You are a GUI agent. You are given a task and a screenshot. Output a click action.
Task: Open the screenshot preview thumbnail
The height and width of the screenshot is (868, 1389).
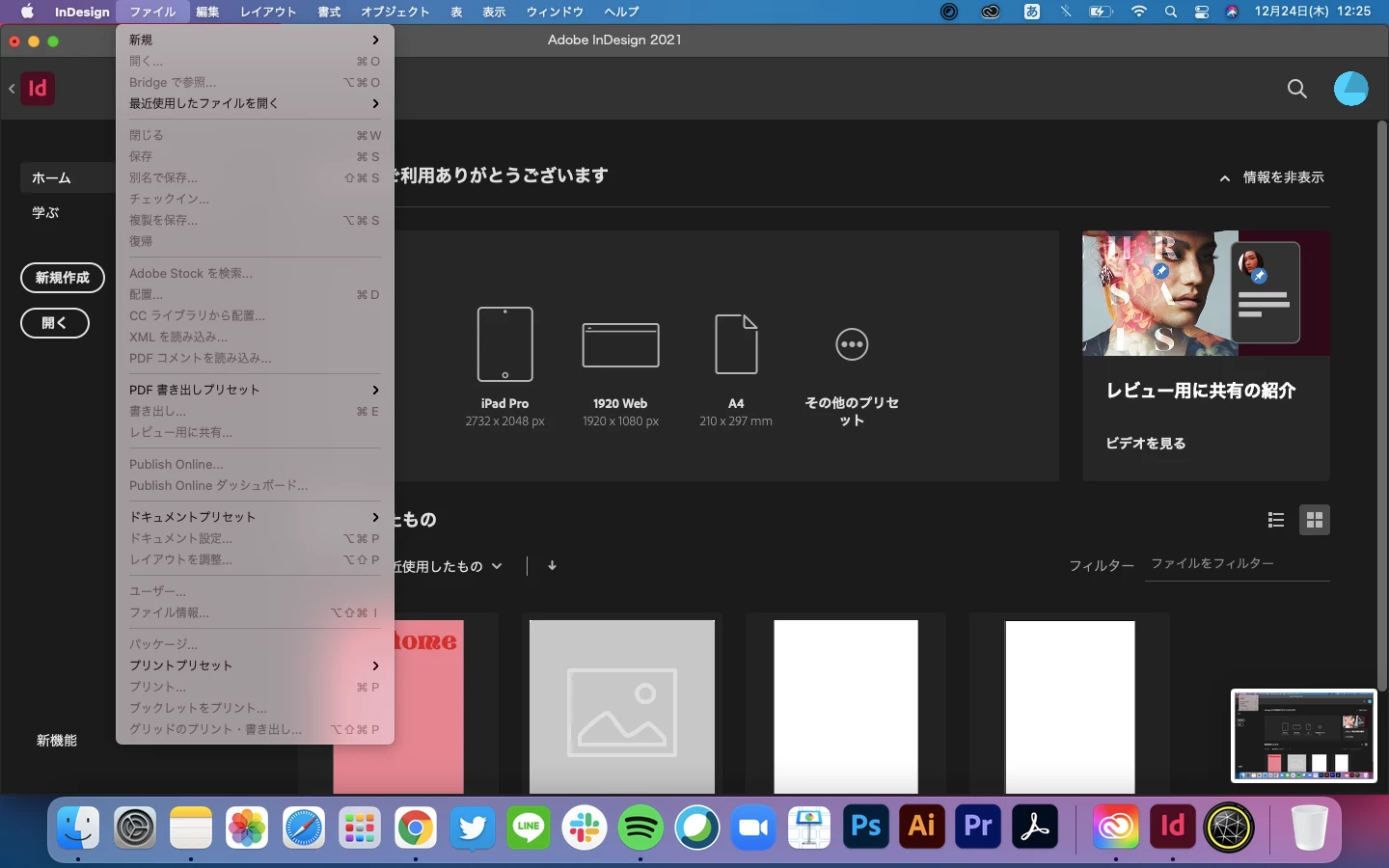click(1303, 735)
